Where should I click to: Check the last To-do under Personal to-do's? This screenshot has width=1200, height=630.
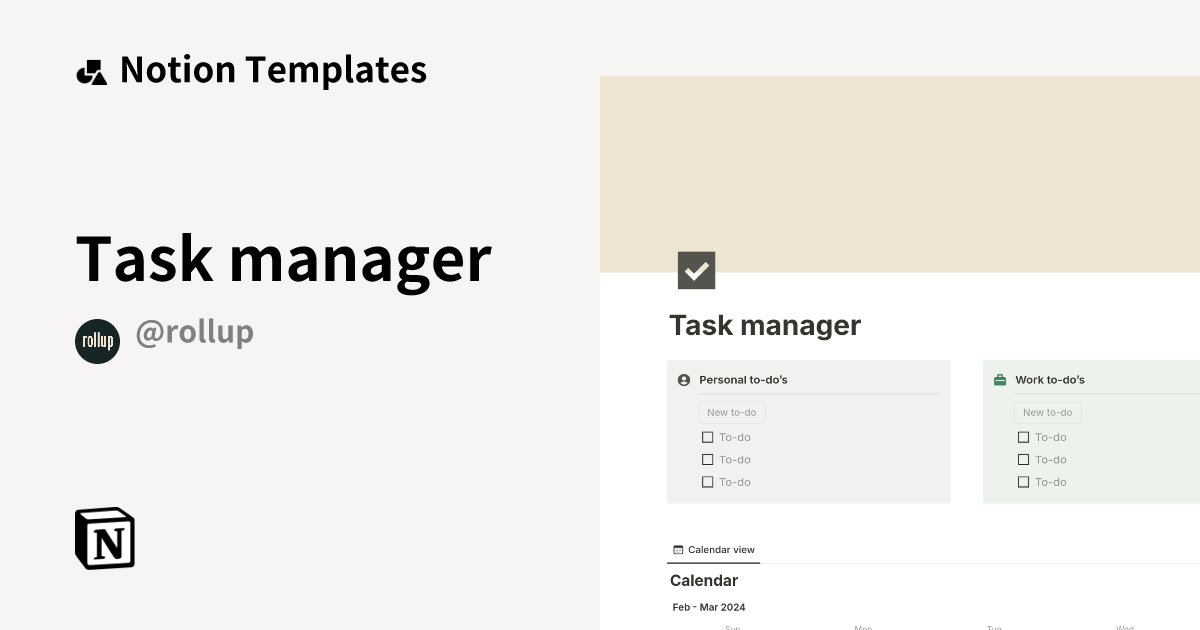click(x=707, y=481)
